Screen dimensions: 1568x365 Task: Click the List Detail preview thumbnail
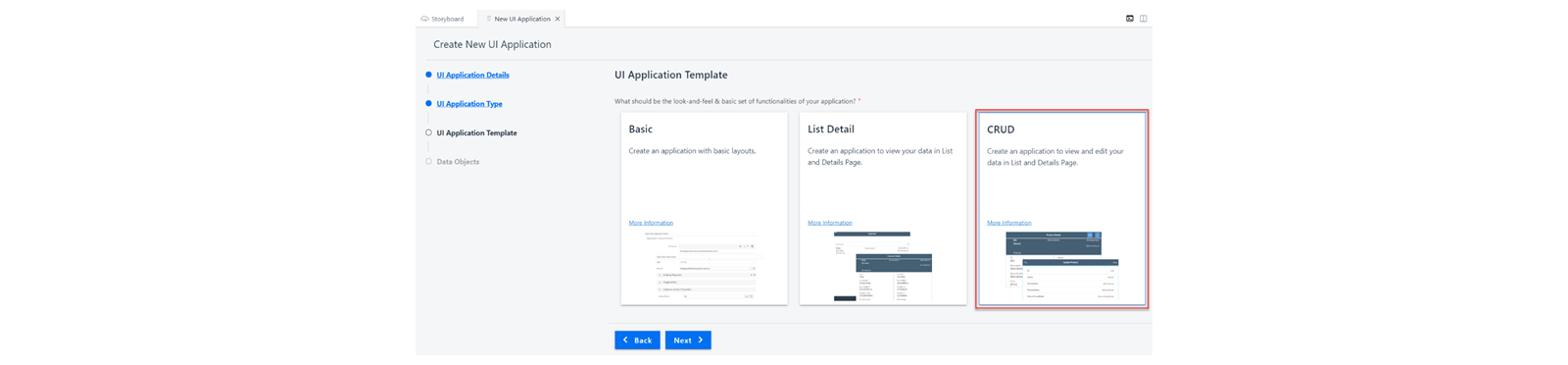(882, 266)
